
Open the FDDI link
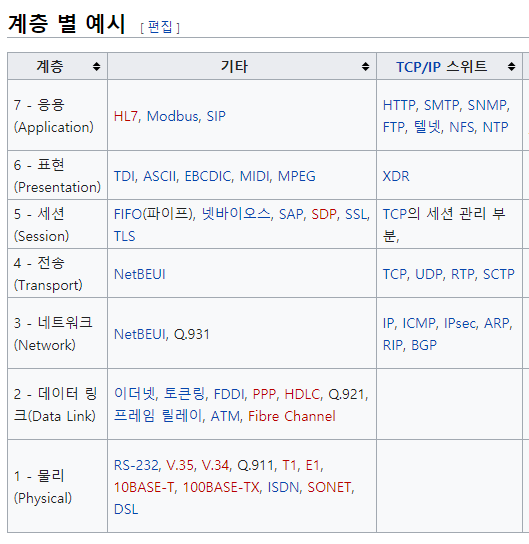[229, 394]
